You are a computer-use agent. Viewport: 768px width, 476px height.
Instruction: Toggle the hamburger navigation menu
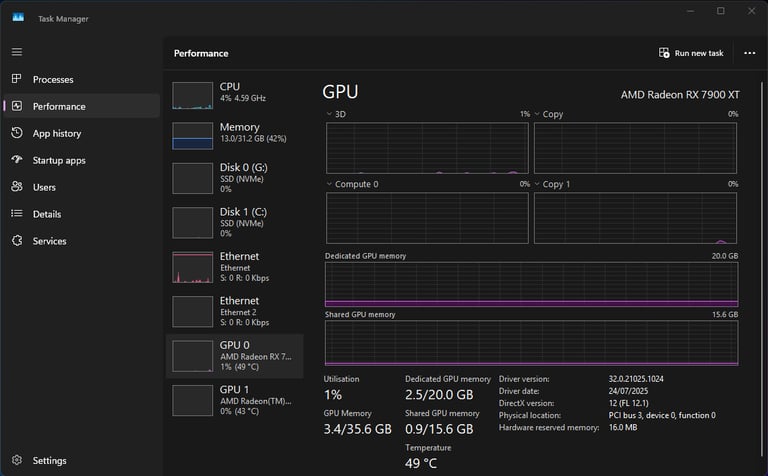[x=17, y=52]
